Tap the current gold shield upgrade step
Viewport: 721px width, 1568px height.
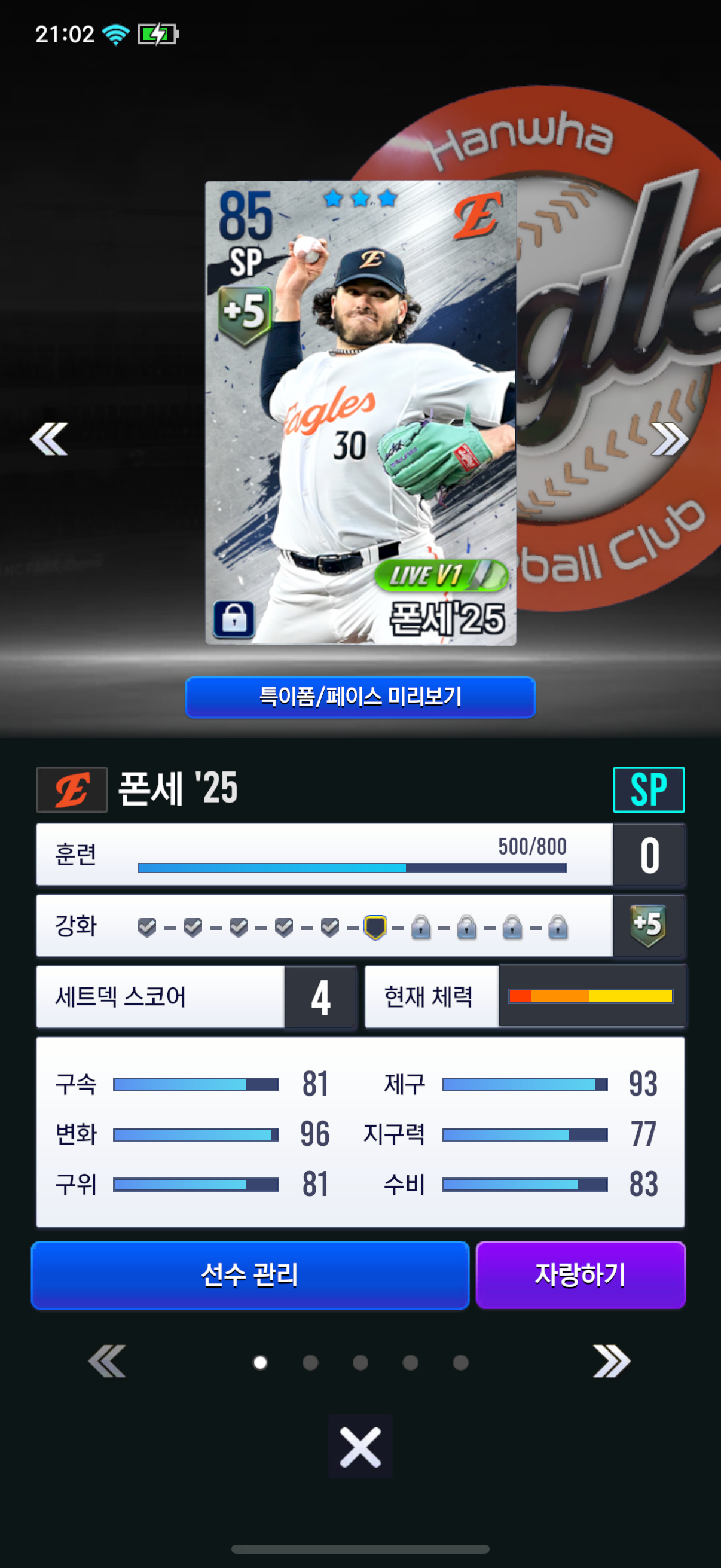click(375, 927)
